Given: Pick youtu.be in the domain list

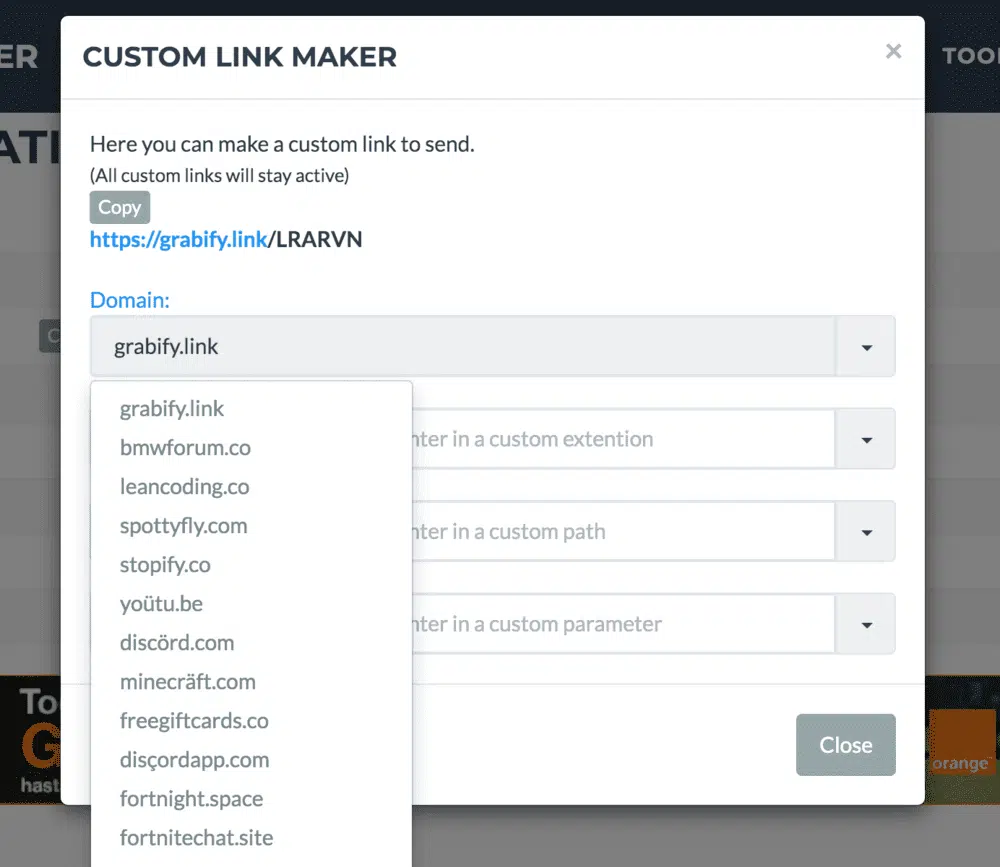Looking at the screenshot, I should (x=161, y=603).
